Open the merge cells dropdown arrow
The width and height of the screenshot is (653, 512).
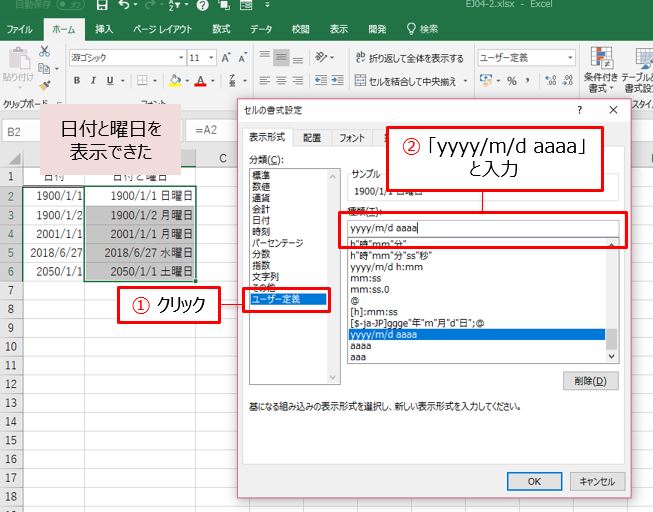[465, 81]
